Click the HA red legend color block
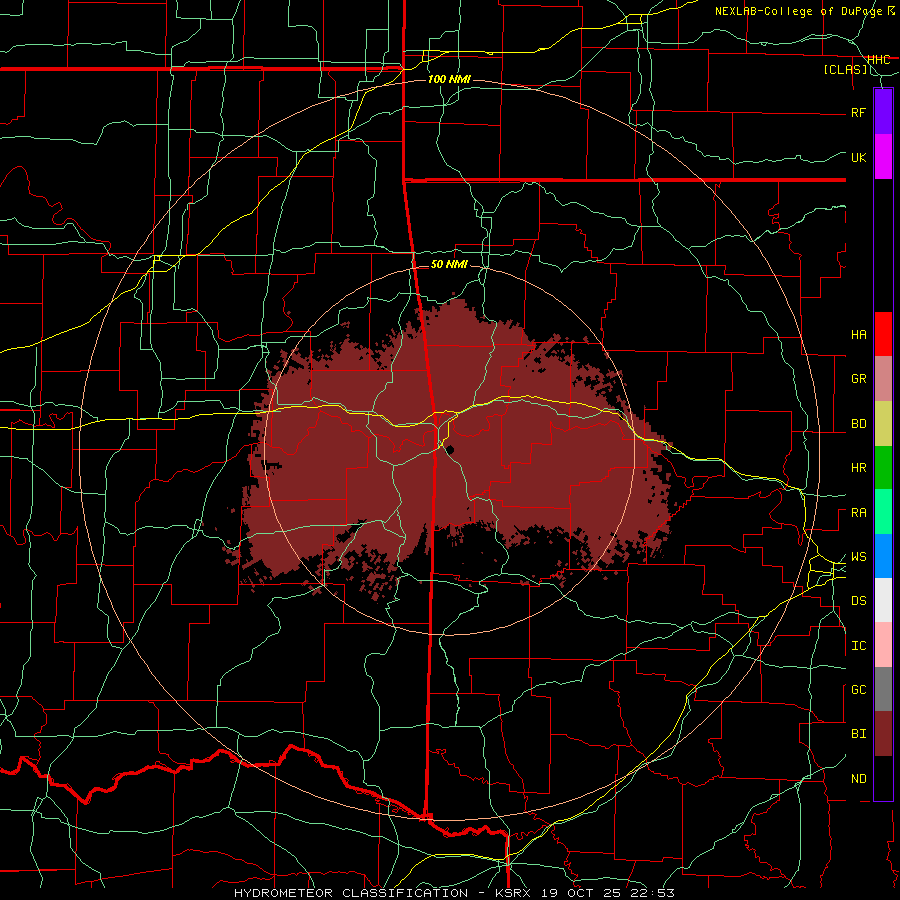Image resolution: width=900 pixels, height=900 pixels. click(x=883, y=334)
